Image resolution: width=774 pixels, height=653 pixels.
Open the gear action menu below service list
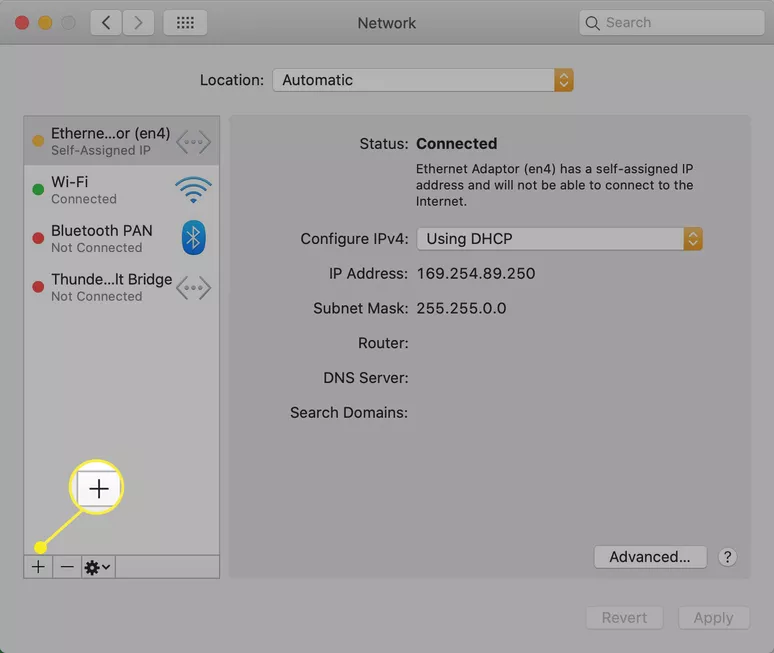tap(98, 567)
